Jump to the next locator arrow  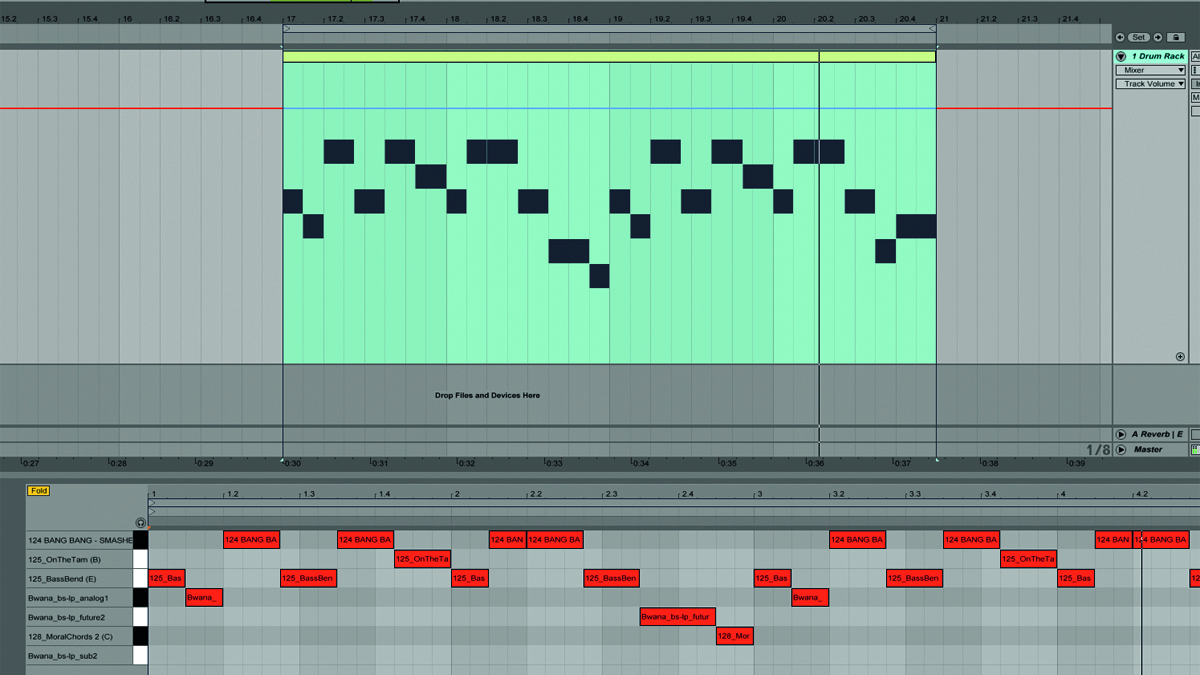pyautogui.click(x=1158, y=37)
